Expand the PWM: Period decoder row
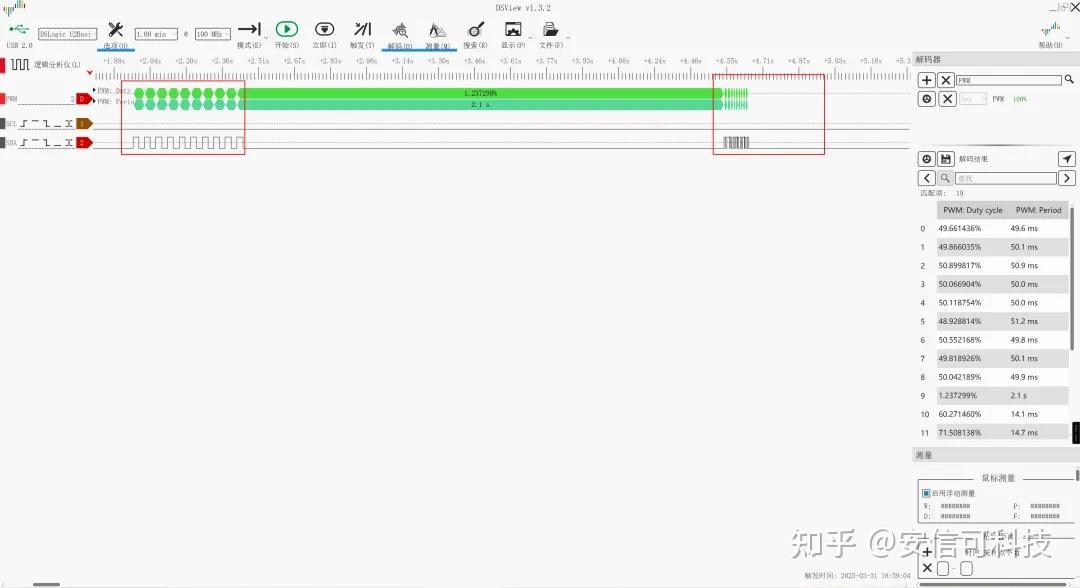 click(x=94, y=101)
